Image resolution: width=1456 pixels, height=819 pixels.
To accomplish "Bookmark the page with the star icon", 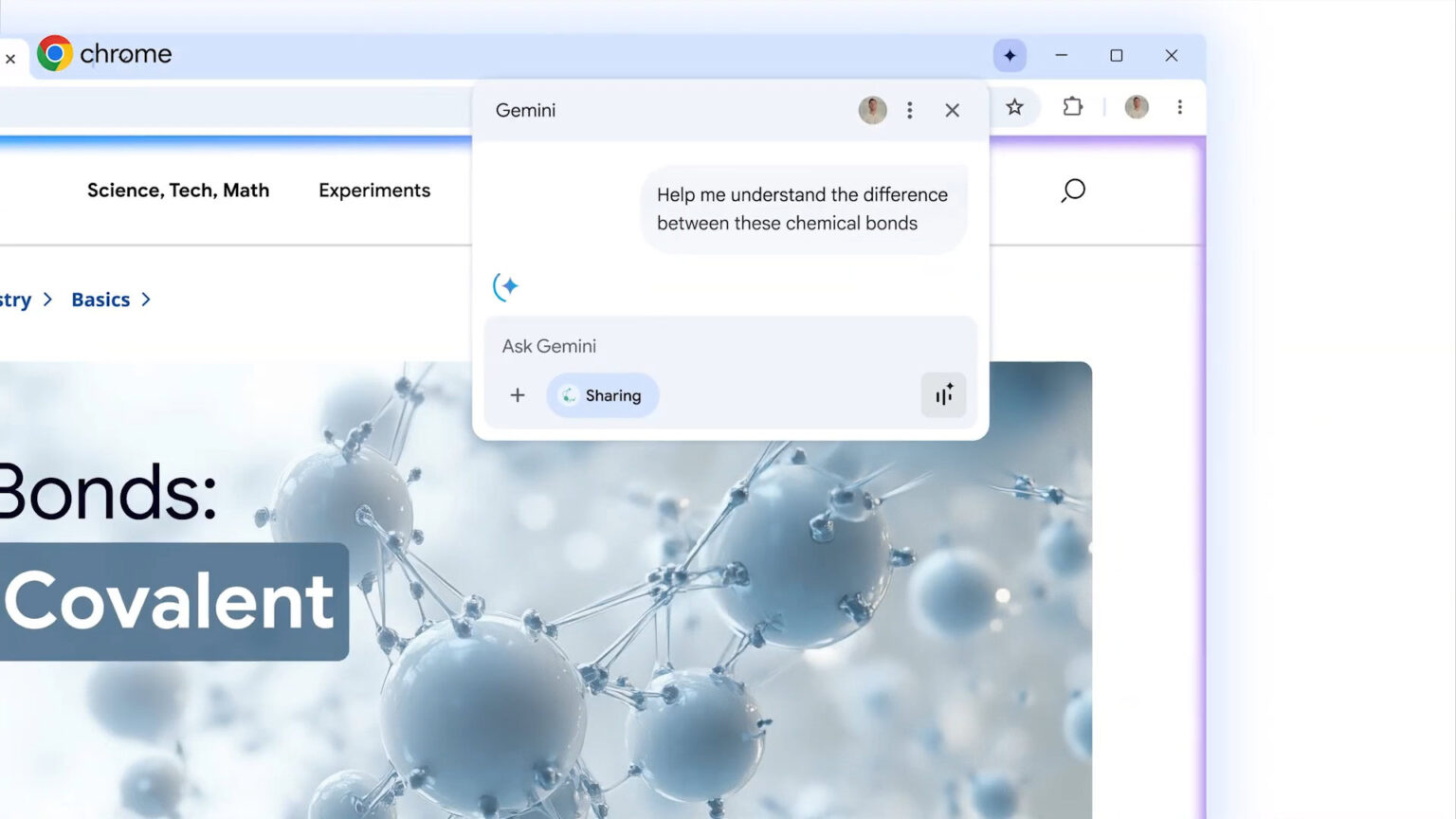I will [x=1015, y=107].
